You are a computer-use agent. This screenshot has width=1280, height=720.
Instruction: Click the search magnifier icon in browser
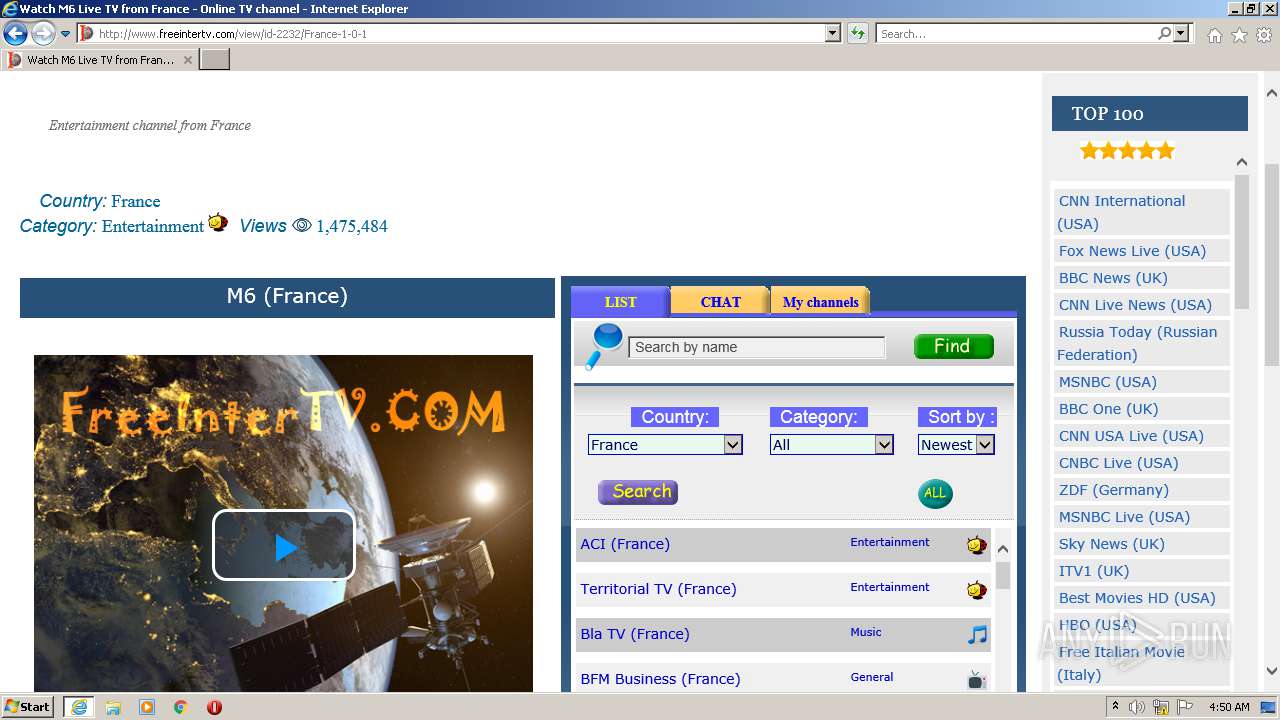(1164, 33)
